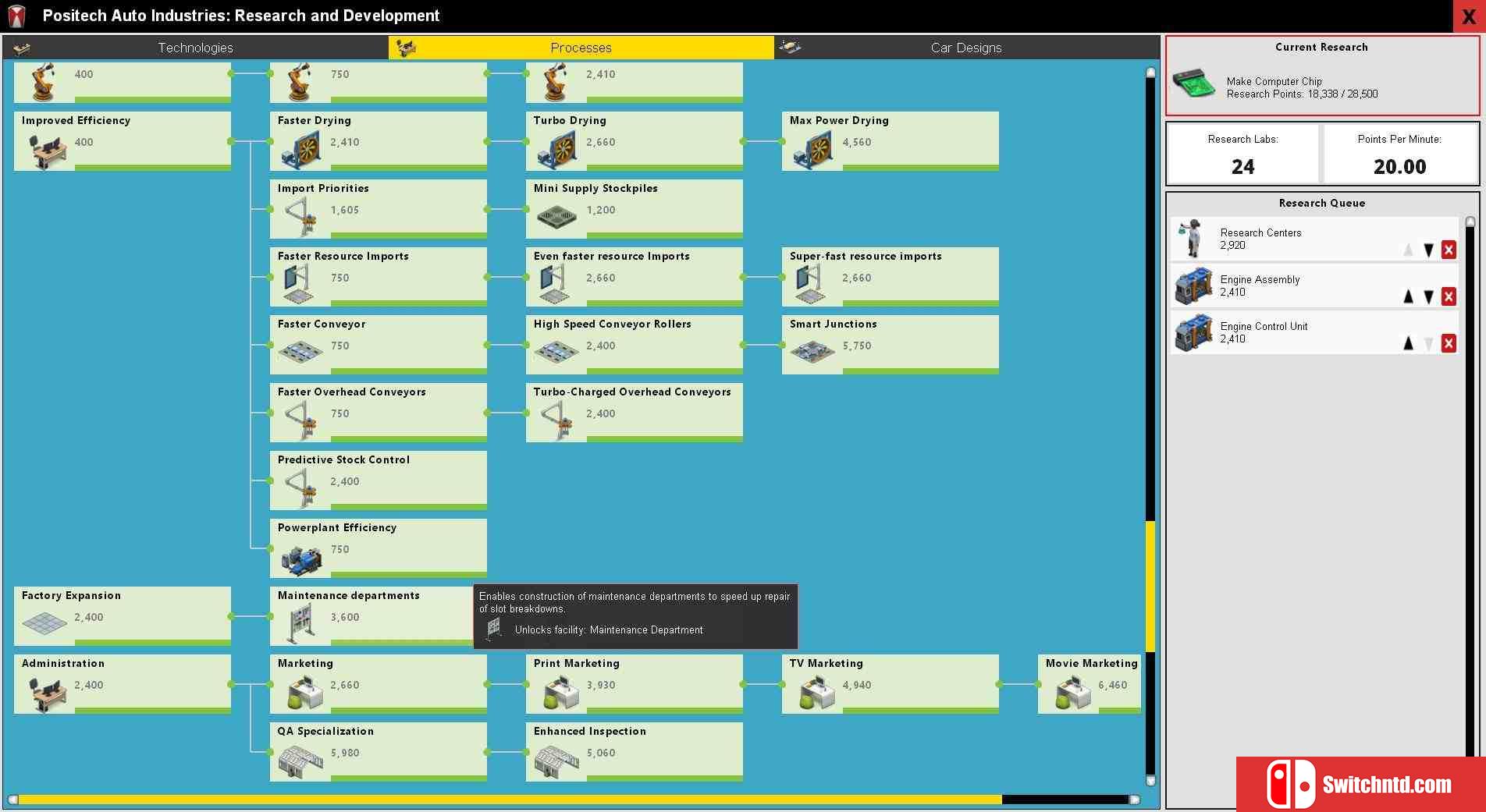This screenshot has width=1486, height=812.
Task: Click Super-fast resource imports icon
Action: tap(810, 285)
